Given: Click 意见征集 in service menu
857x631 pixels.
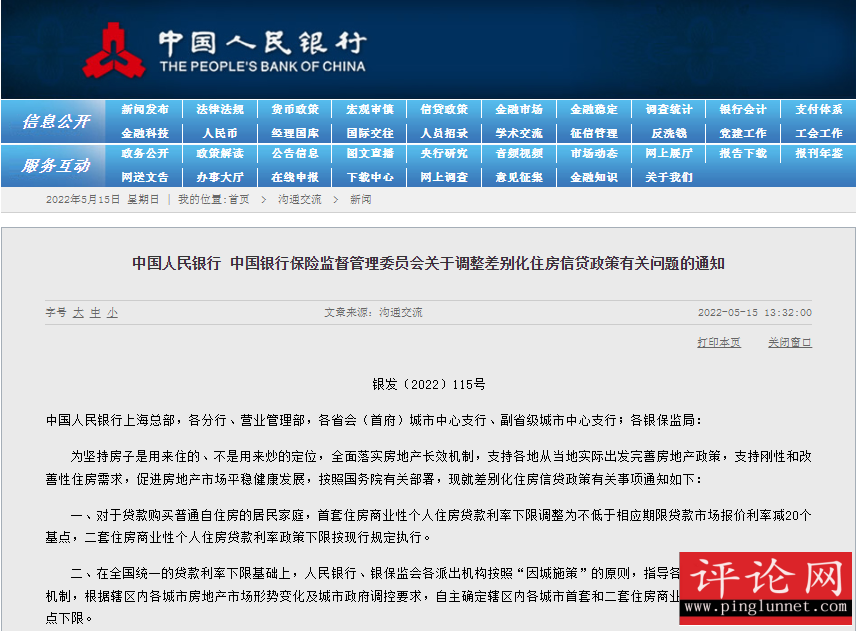Looking at the screenshot, I should pyautogui.click(x=519, y=178).
